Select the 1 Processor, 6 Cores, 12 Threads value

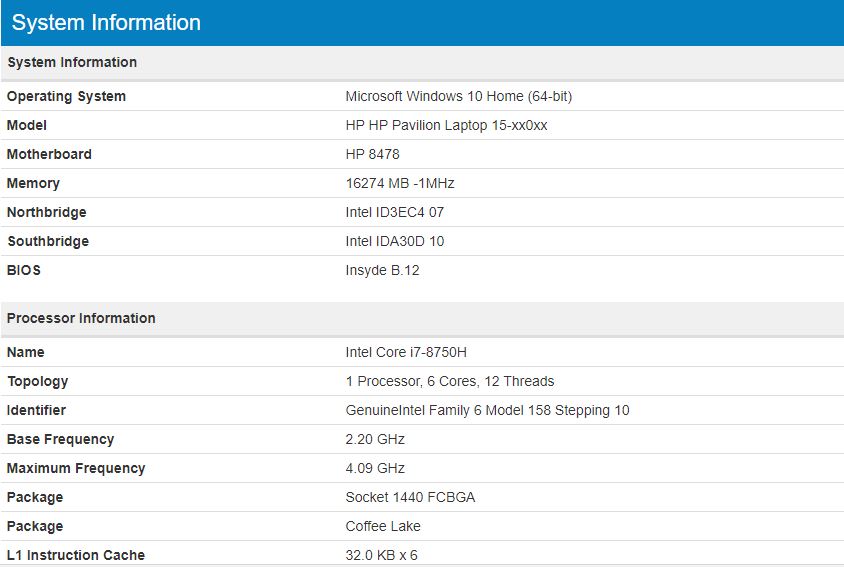pyautogui.click(x=449, y=382)
